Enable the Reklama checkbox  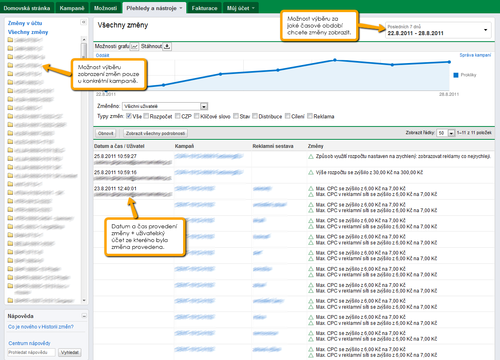point(310,116)
